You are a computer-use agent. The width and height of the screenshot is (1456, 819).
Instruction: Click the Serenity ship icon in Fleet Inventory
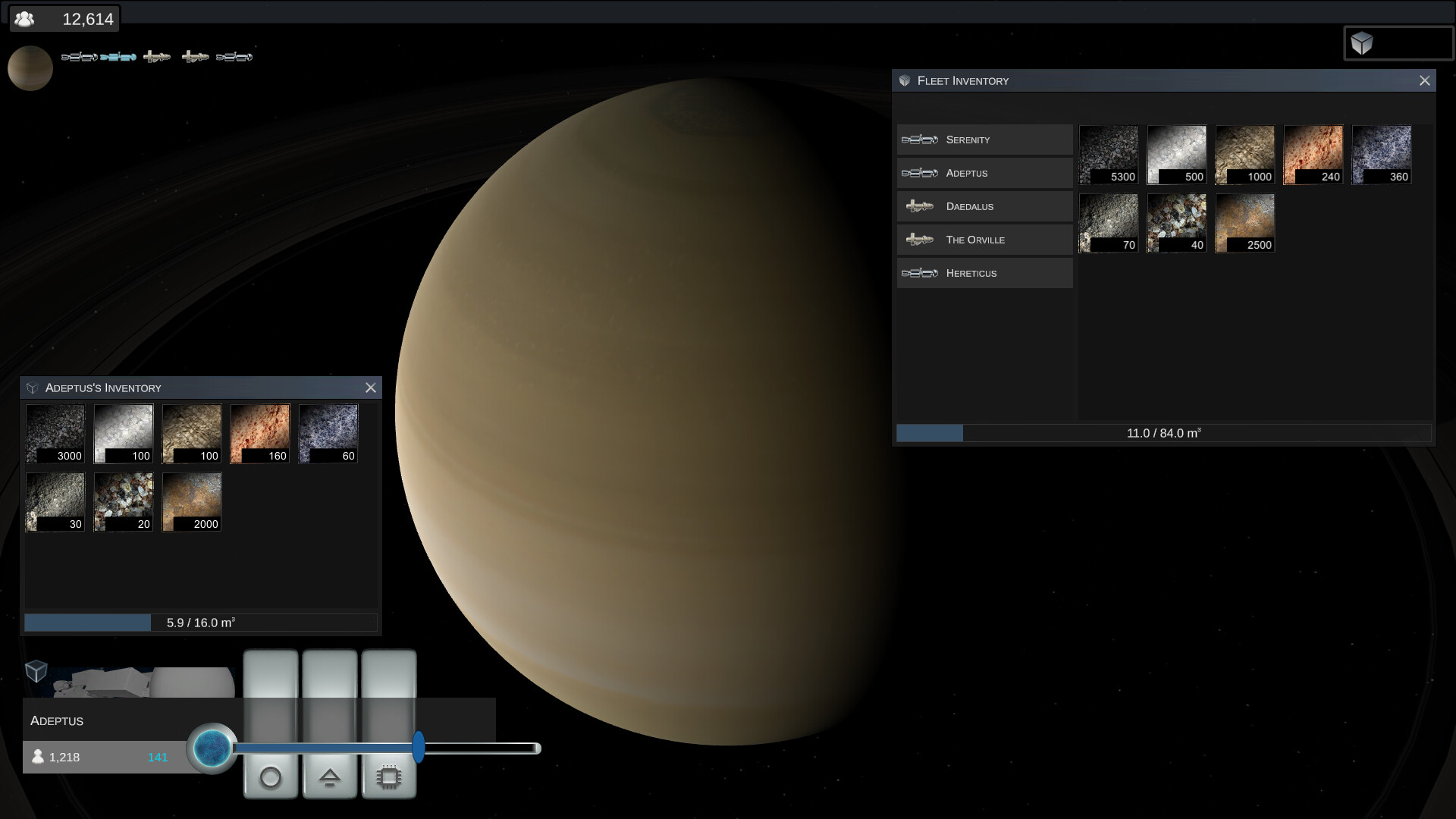point(920,140)
